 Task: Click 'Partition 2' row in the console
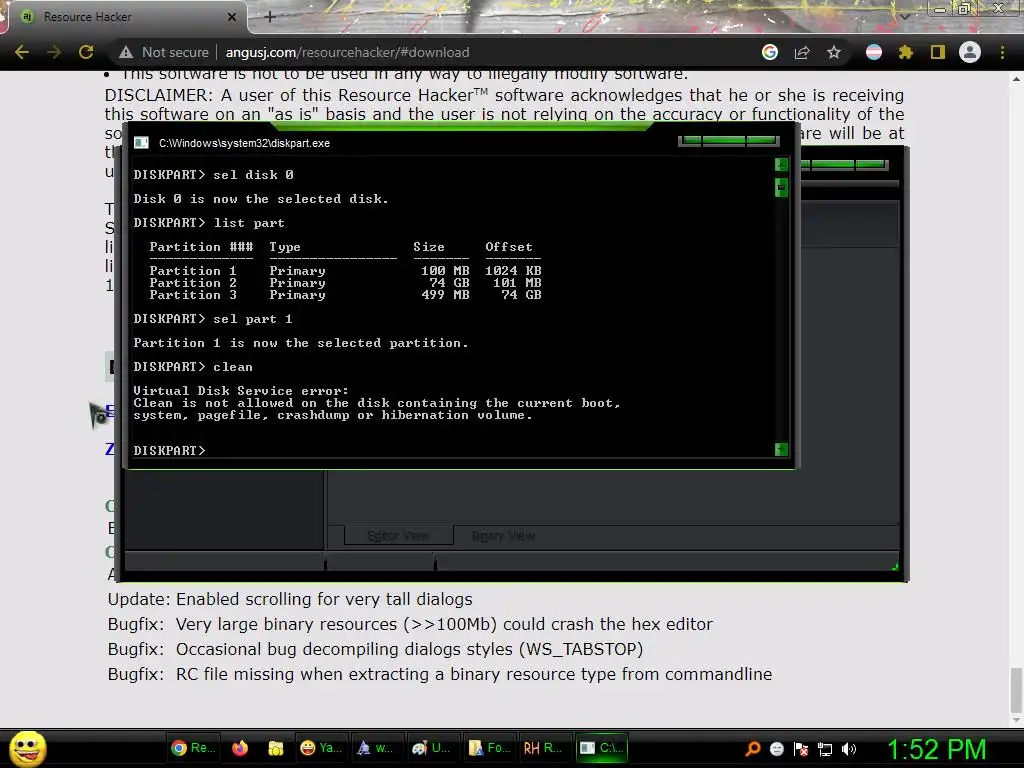(x=345, y=283)
